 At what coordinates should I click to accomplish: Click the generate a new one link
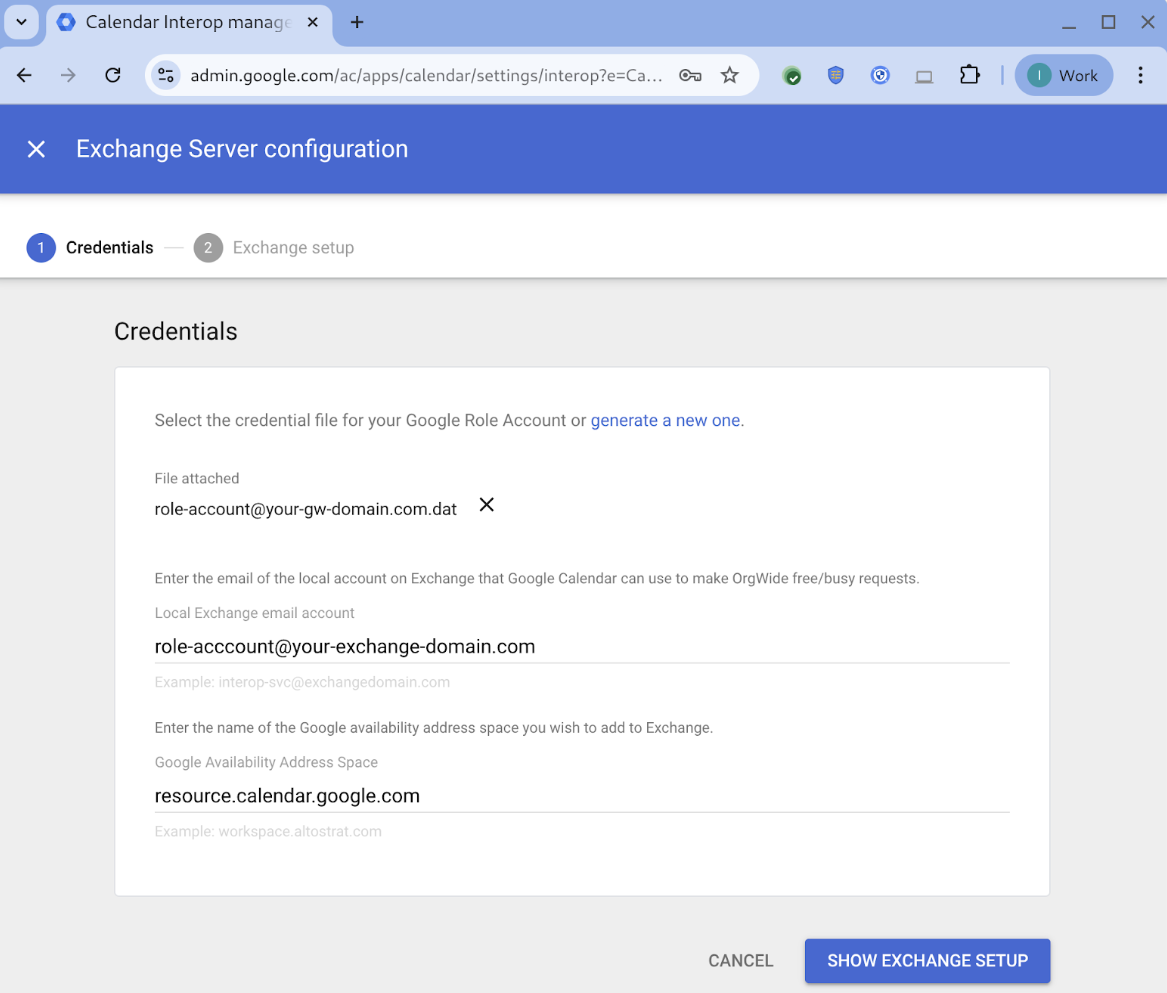coord(665,420)
